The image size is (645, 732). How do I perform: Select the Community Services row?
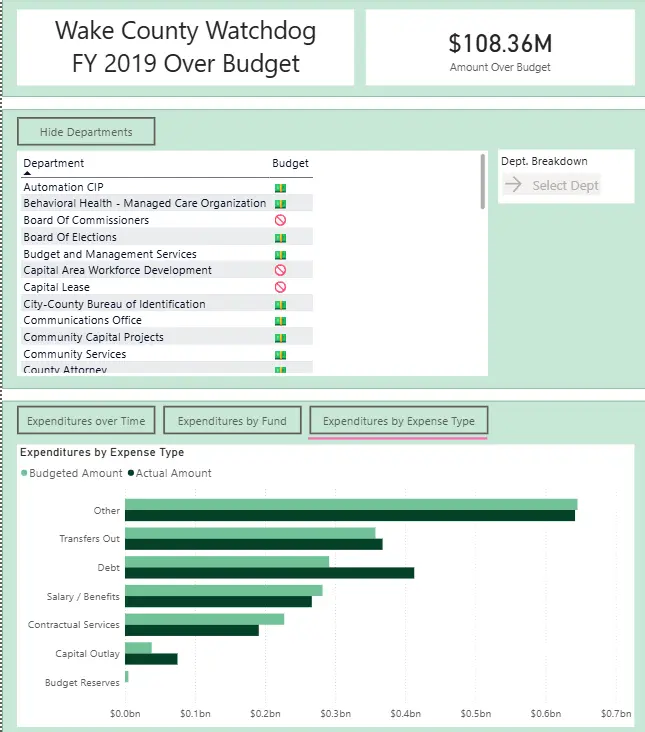click(x=167, y=353)
